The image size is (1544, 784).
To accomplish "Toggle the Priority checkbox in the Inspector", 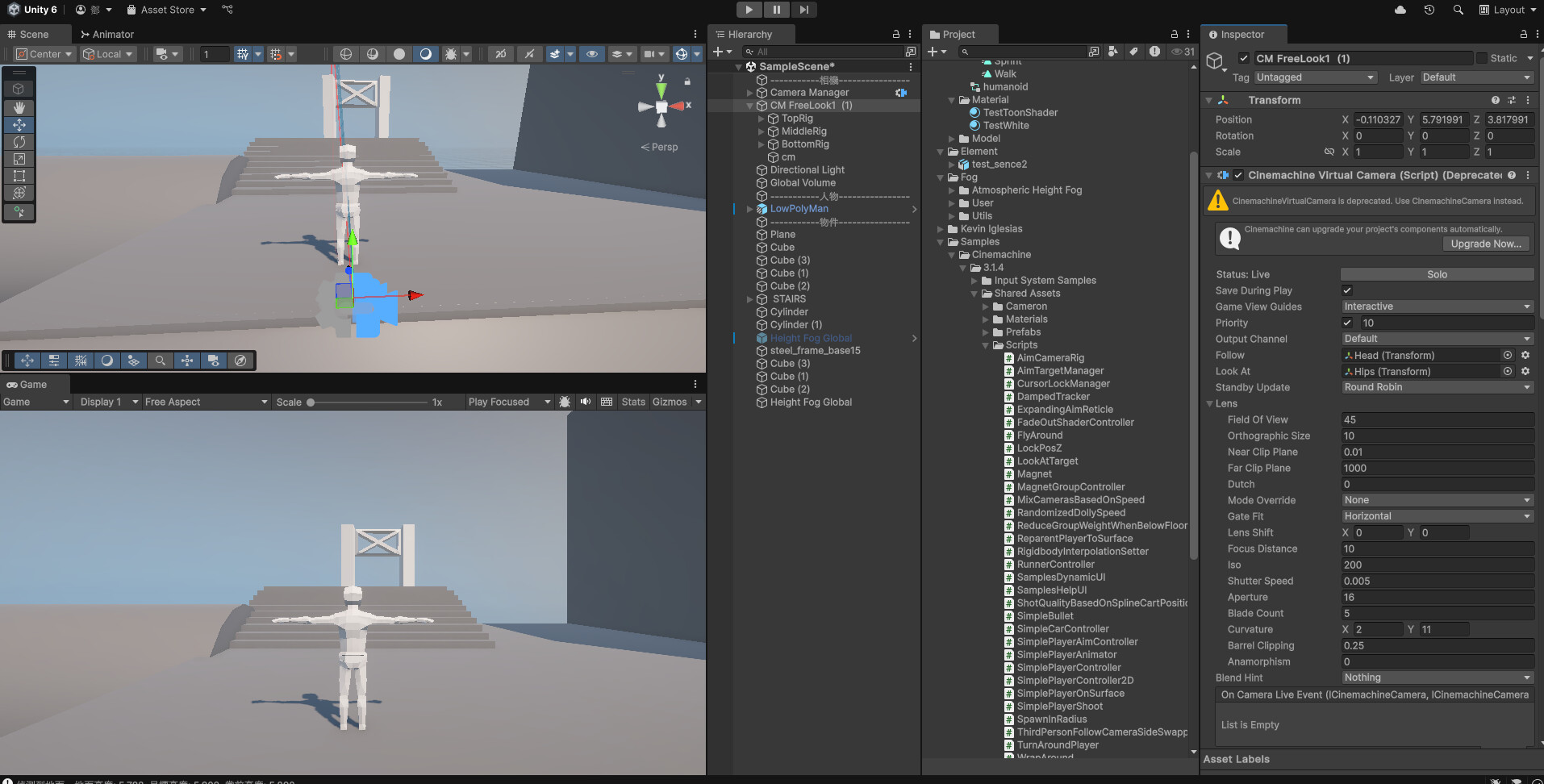I will tap(1347, 323).
